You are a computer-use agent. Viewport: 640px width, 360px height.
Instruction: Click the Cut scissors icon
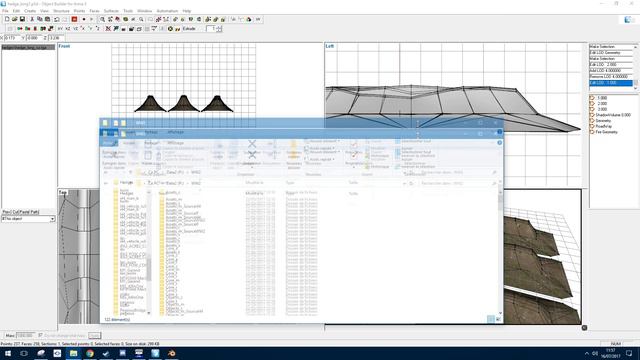click(x=32, y=19)
